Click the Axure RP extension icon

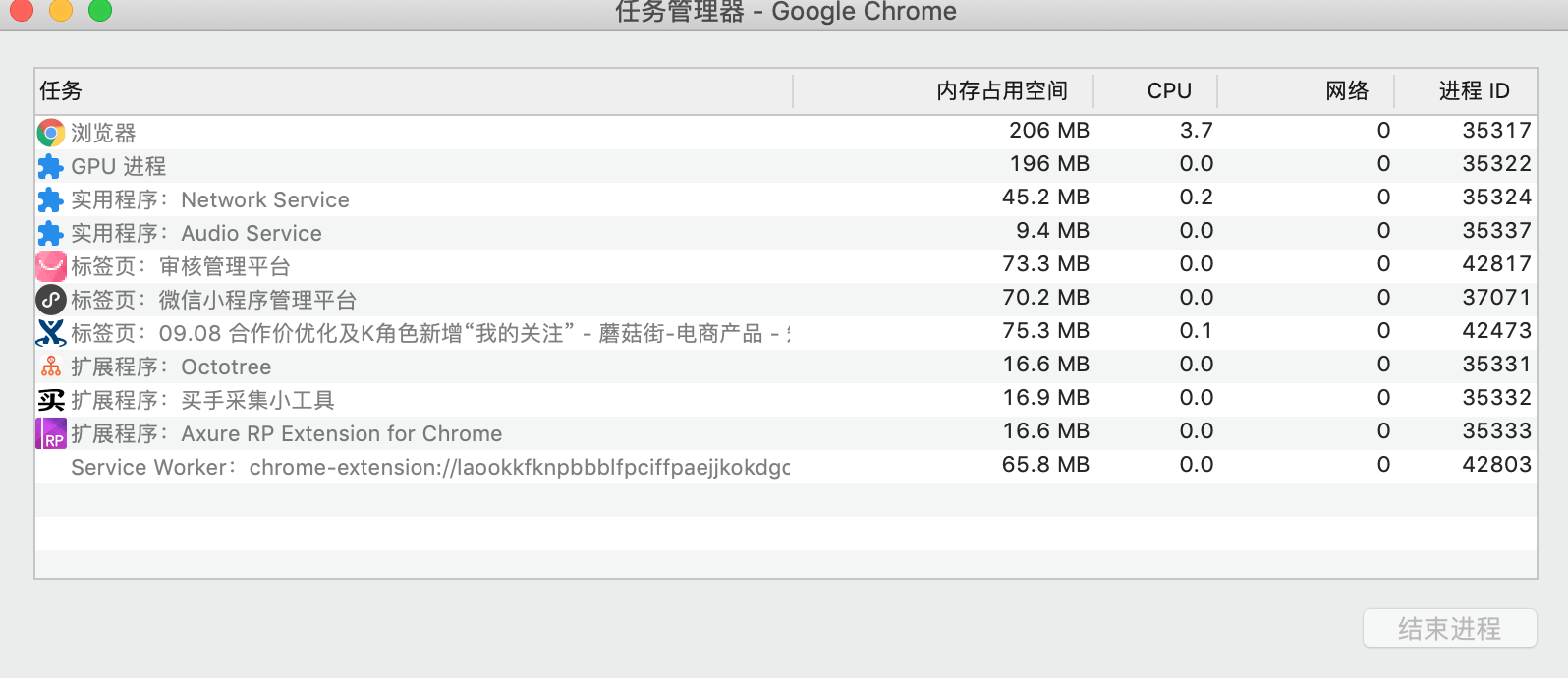pos(51,433)
